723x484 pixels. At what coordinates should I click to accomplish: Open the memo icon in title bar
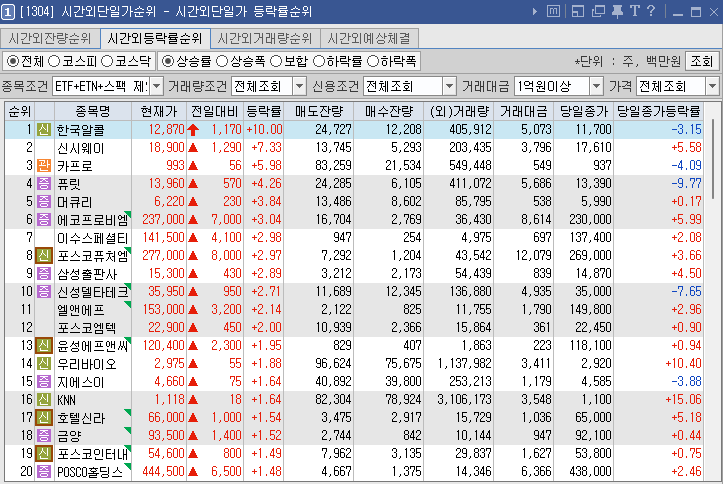[553, 11]
